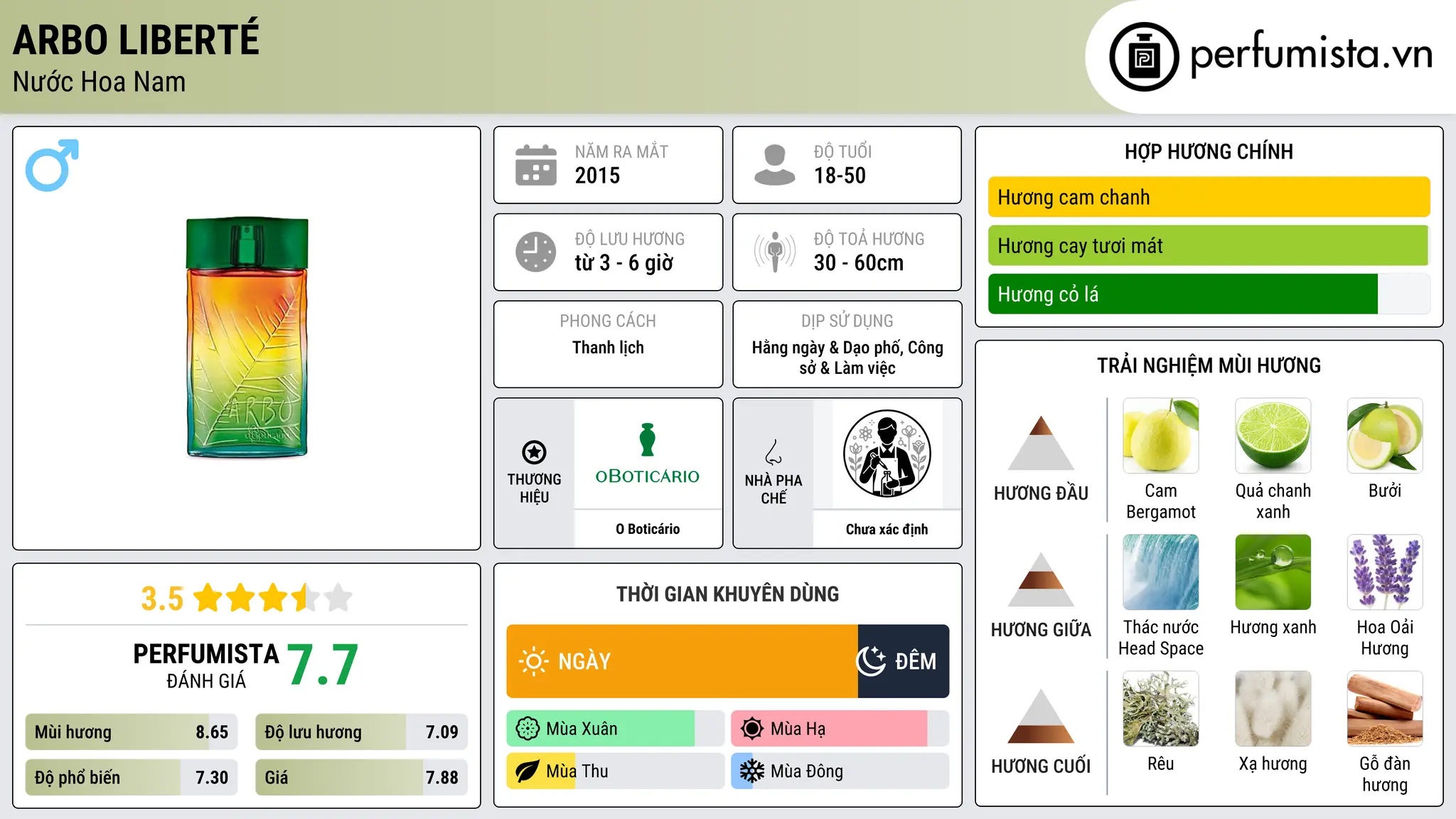Click the Mùa Xuân season bar
Screen dimensions: 1456x819
click(x=616, y=729)
